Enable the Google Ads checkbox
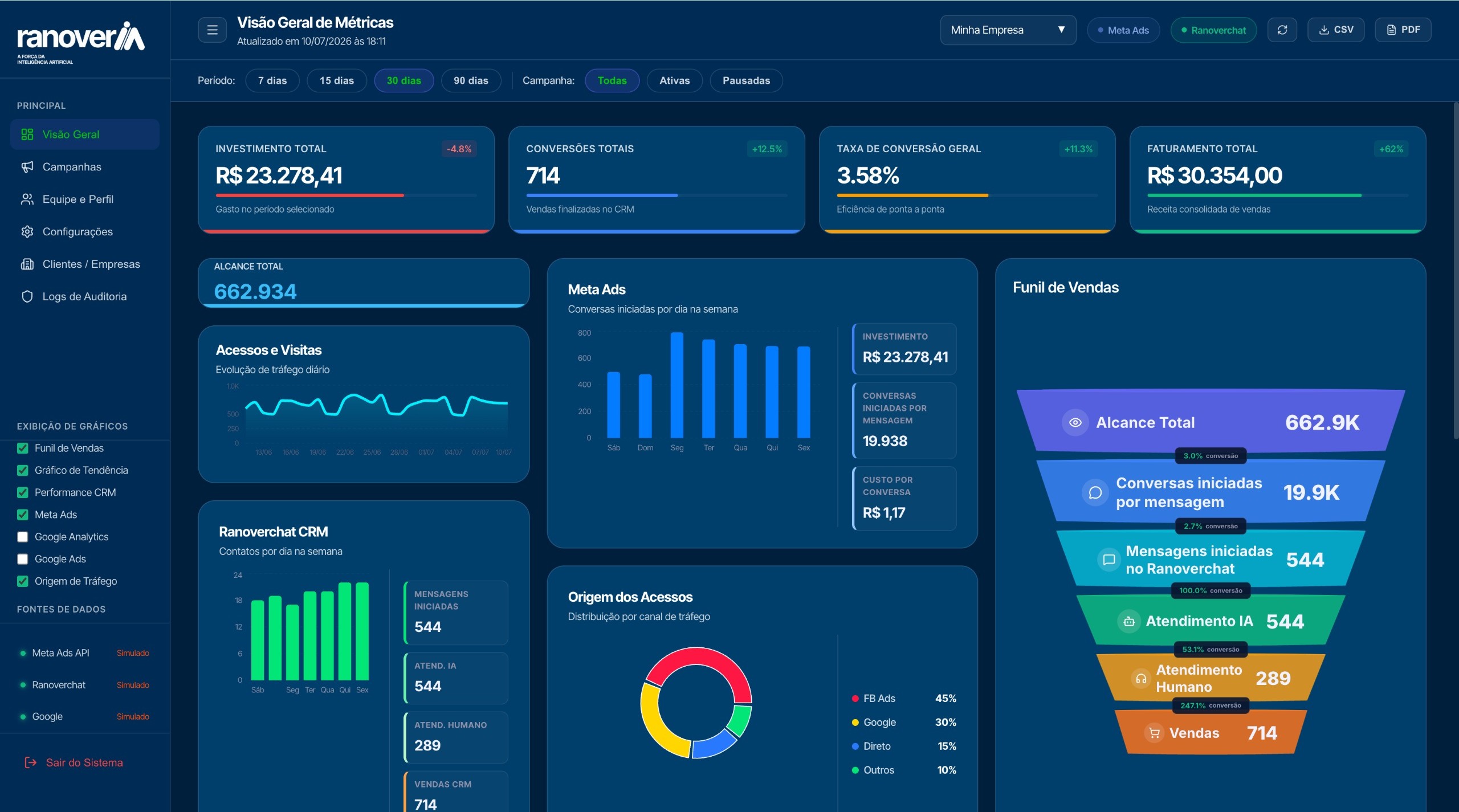The width and height of the screenshot is (1459, 812). tap(23, 560)
